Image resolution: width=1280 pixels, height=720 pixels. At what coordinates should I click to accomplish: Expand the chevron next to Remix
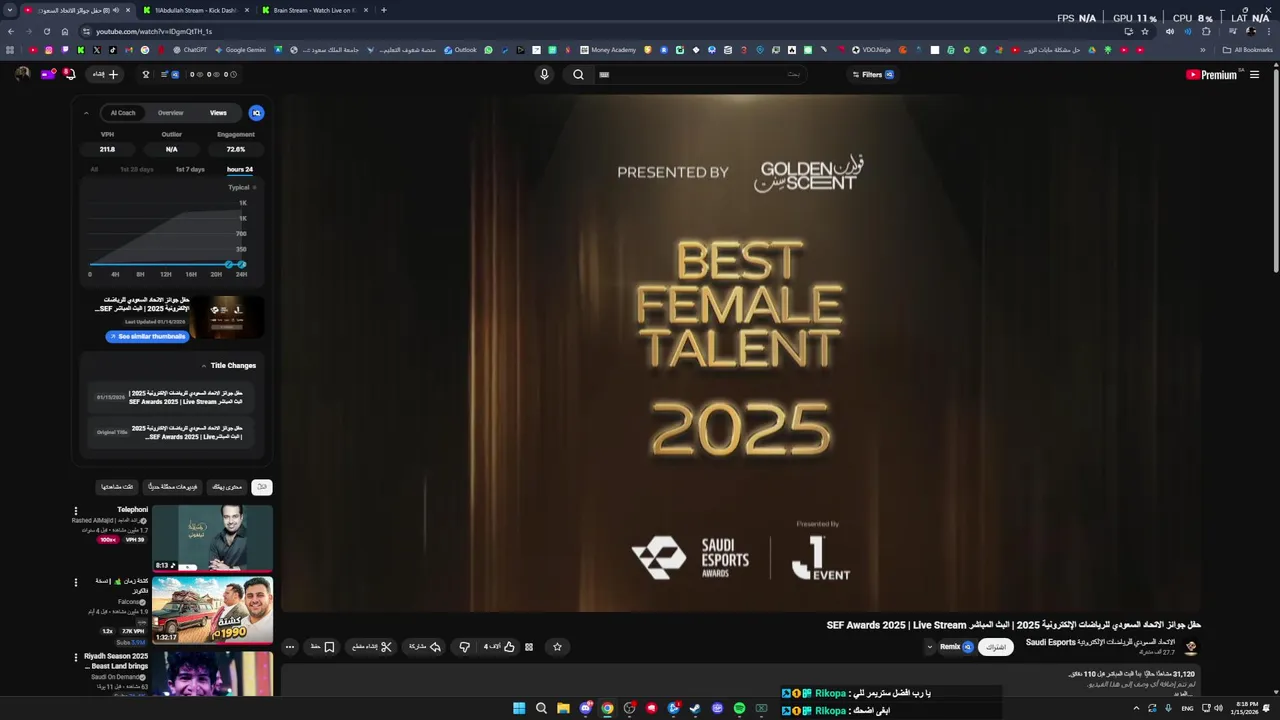pos(929,647)
